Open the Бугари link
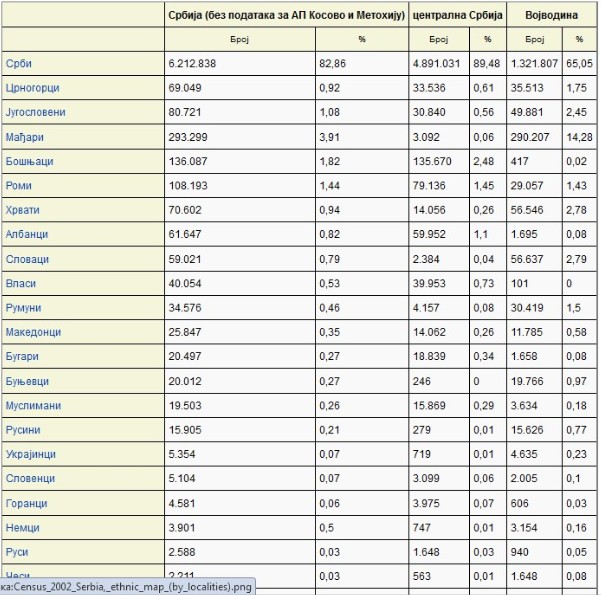 pos(22,356)
